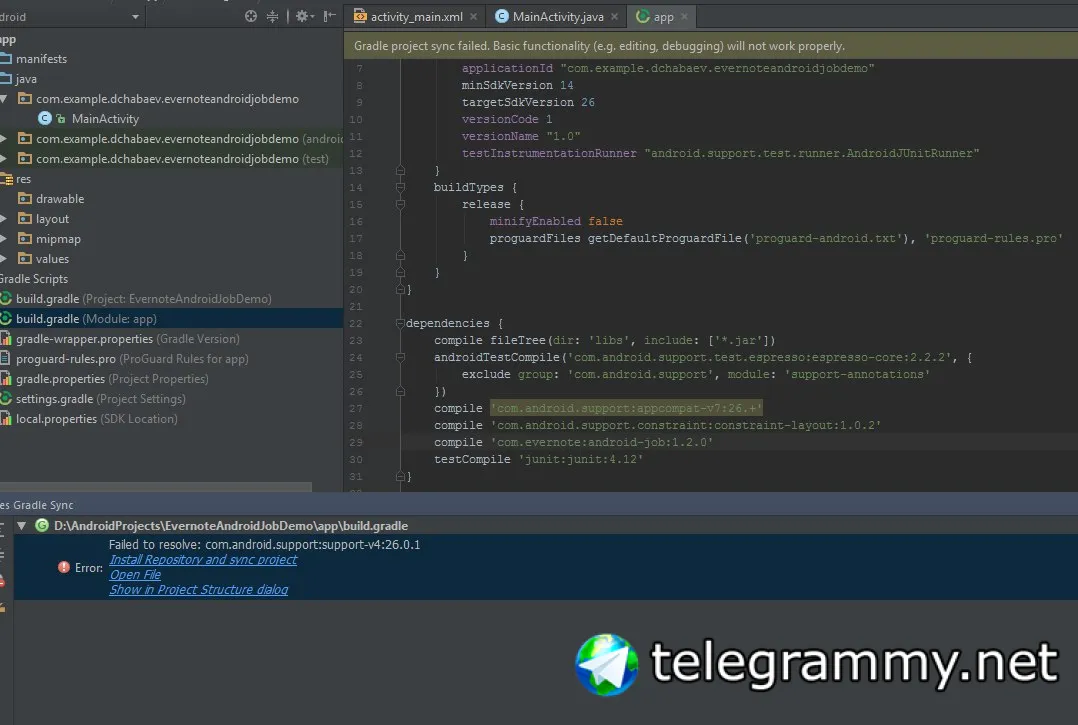Select build.gradle (Module: app)
Image resolution: width=1078 pixels, height=725 pixels.
point(171,318)
